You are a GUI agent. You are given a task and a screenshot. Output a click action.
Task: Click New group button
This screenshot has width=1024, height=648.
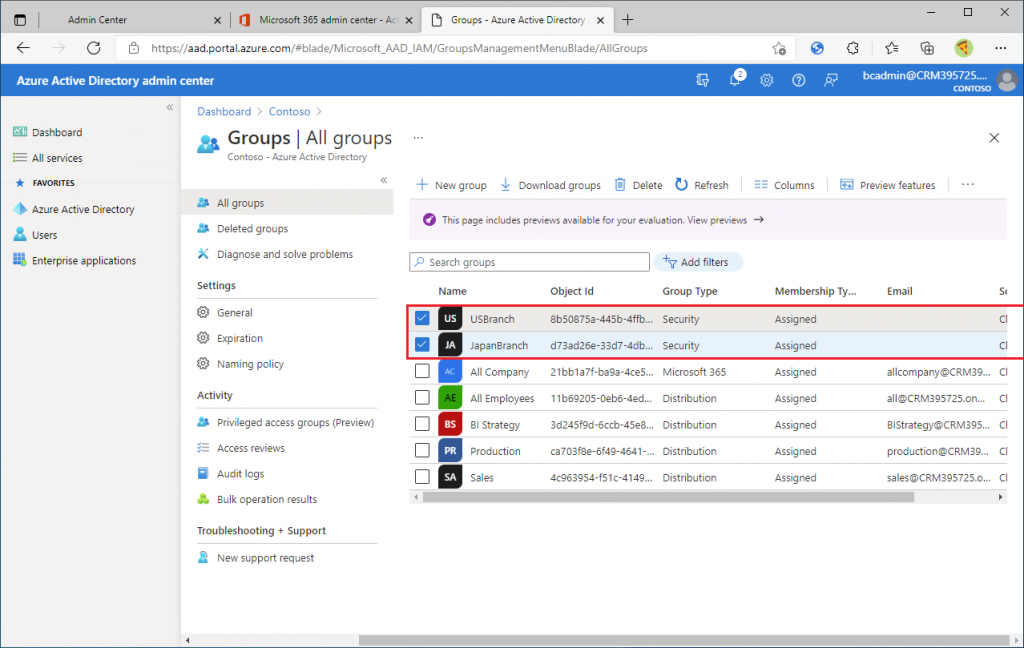pos(451,185)
